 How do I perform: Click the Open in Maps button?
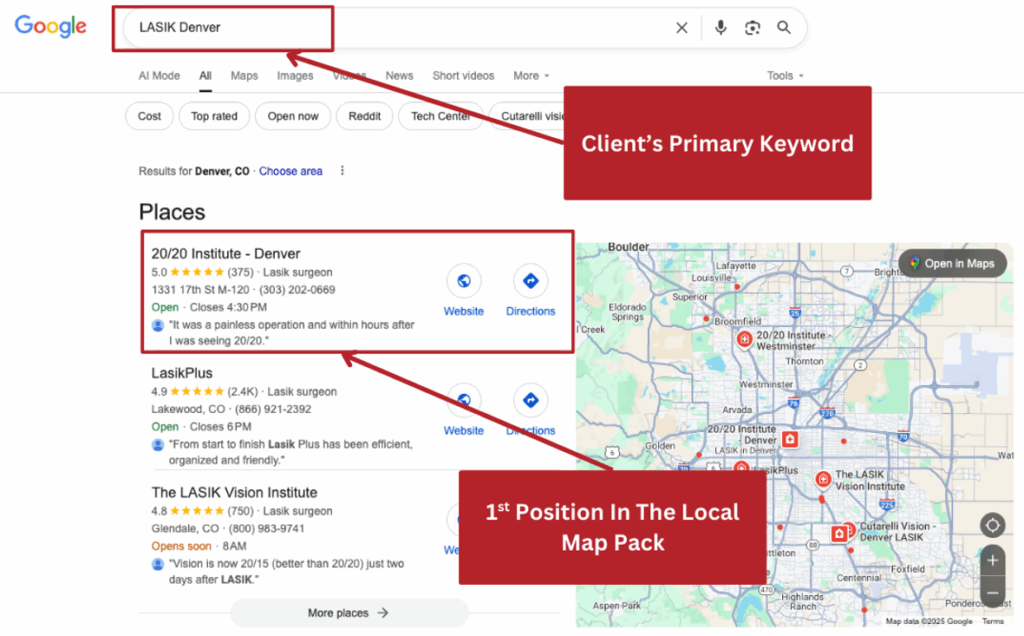point(952,263)
